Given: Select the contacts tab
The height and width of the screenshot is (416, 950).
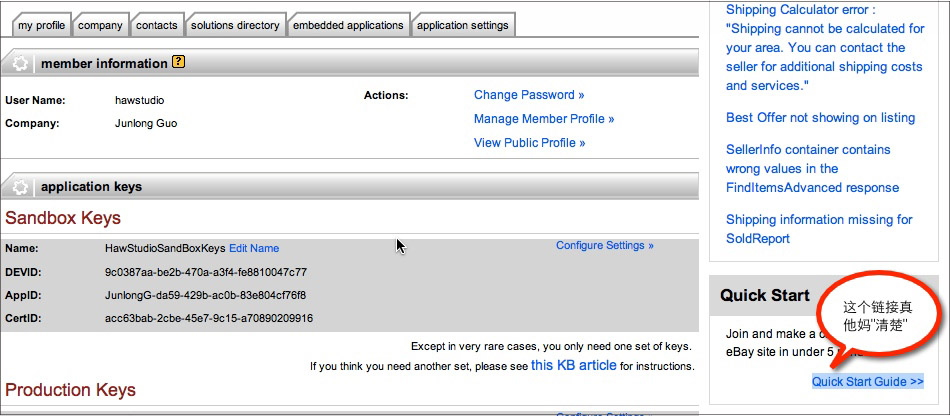Looking at the screenshot, I should (156, 25).
